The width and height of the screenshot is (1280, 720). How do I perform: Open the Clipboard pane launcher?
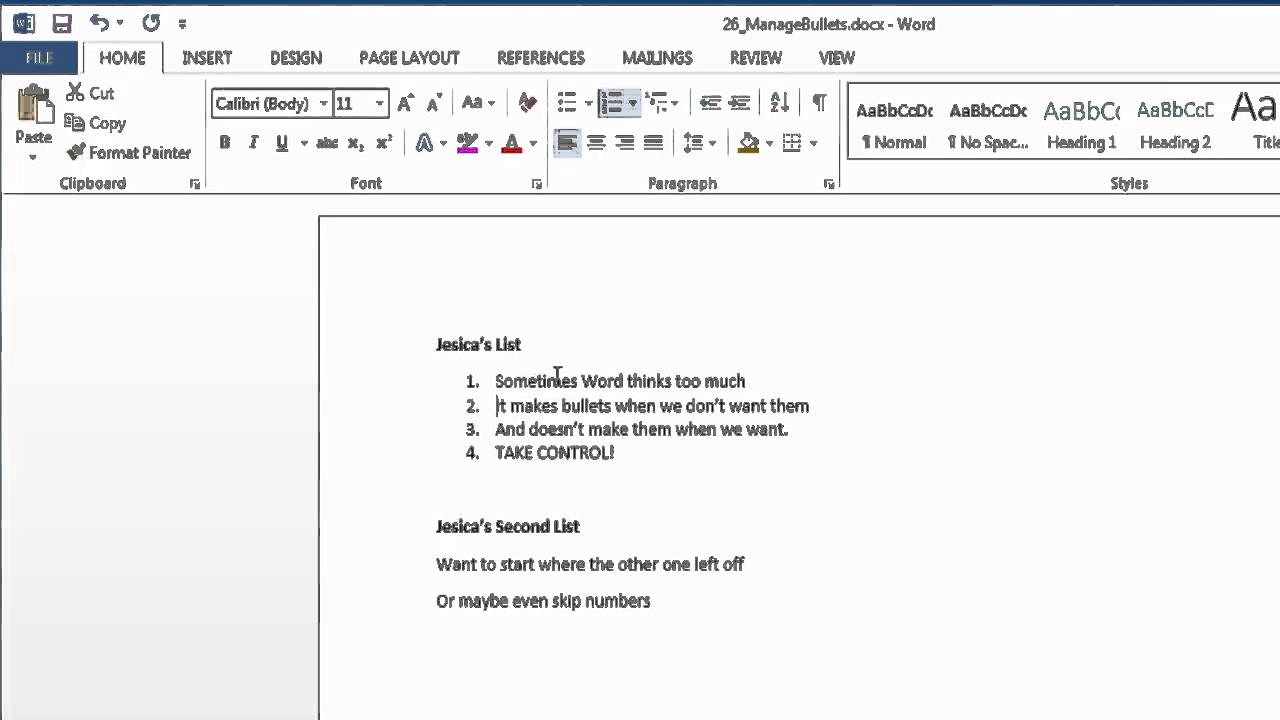click(194, 184)
